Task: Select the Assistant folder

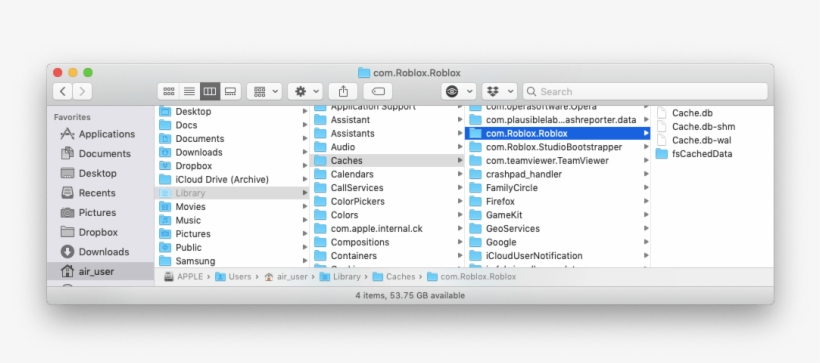Action: coord(388,120)
